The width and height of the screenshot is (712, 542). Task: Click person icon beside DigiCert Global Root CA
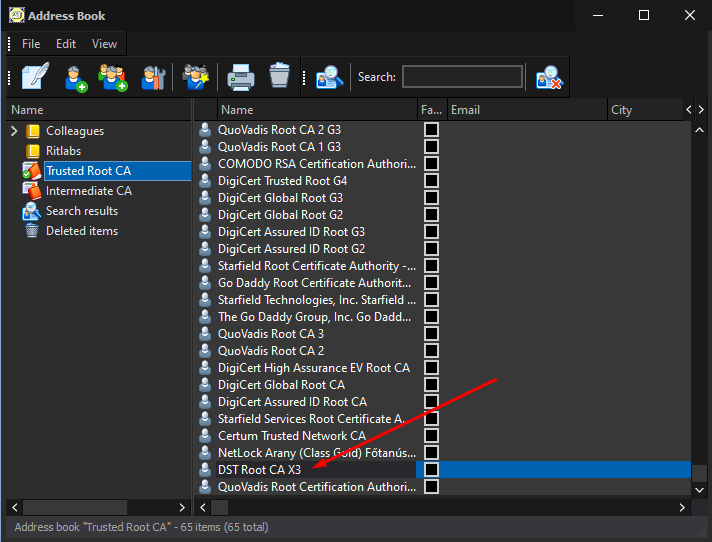click(x=205, y=385)
